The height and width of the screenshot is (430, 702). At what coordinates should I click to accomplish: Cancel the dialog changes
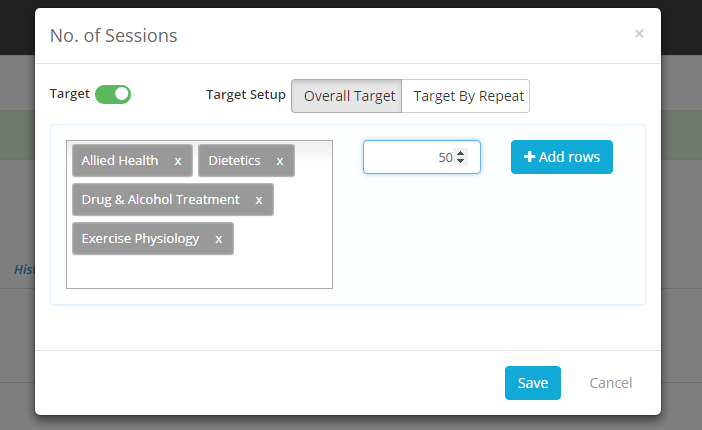610,383
